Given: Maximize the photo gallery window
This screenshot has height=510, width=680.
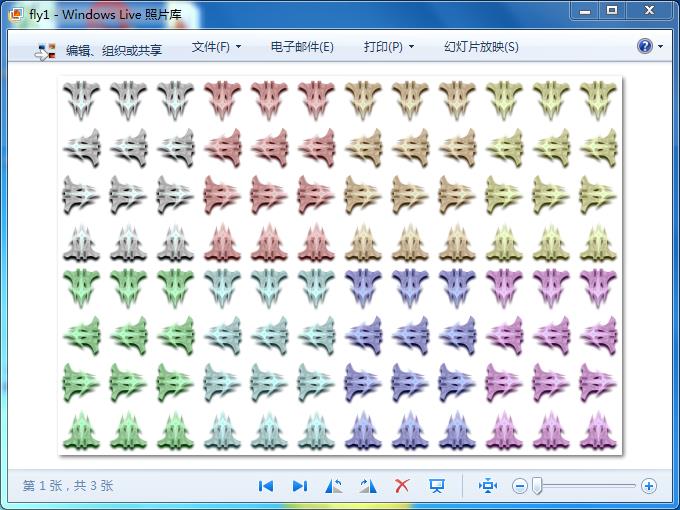Looking at the screenshot, I should 612,10.
